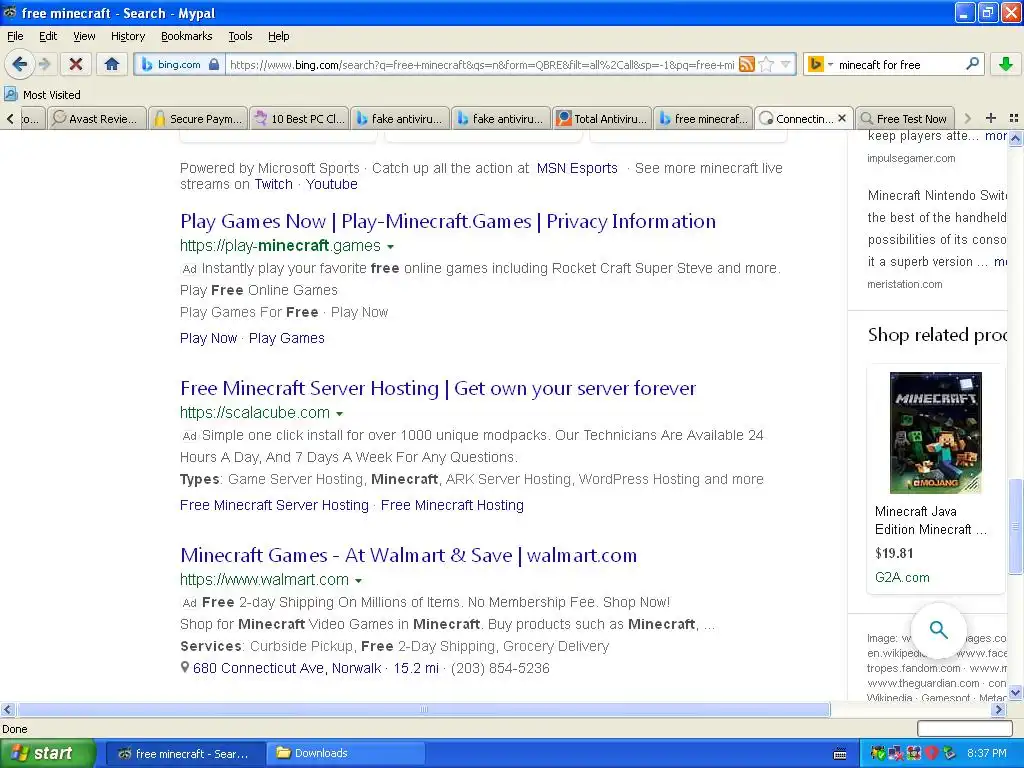This screenshot has width=1024, height=768.
Task: Follow the MSN Esports link
Action: point(577,168)
